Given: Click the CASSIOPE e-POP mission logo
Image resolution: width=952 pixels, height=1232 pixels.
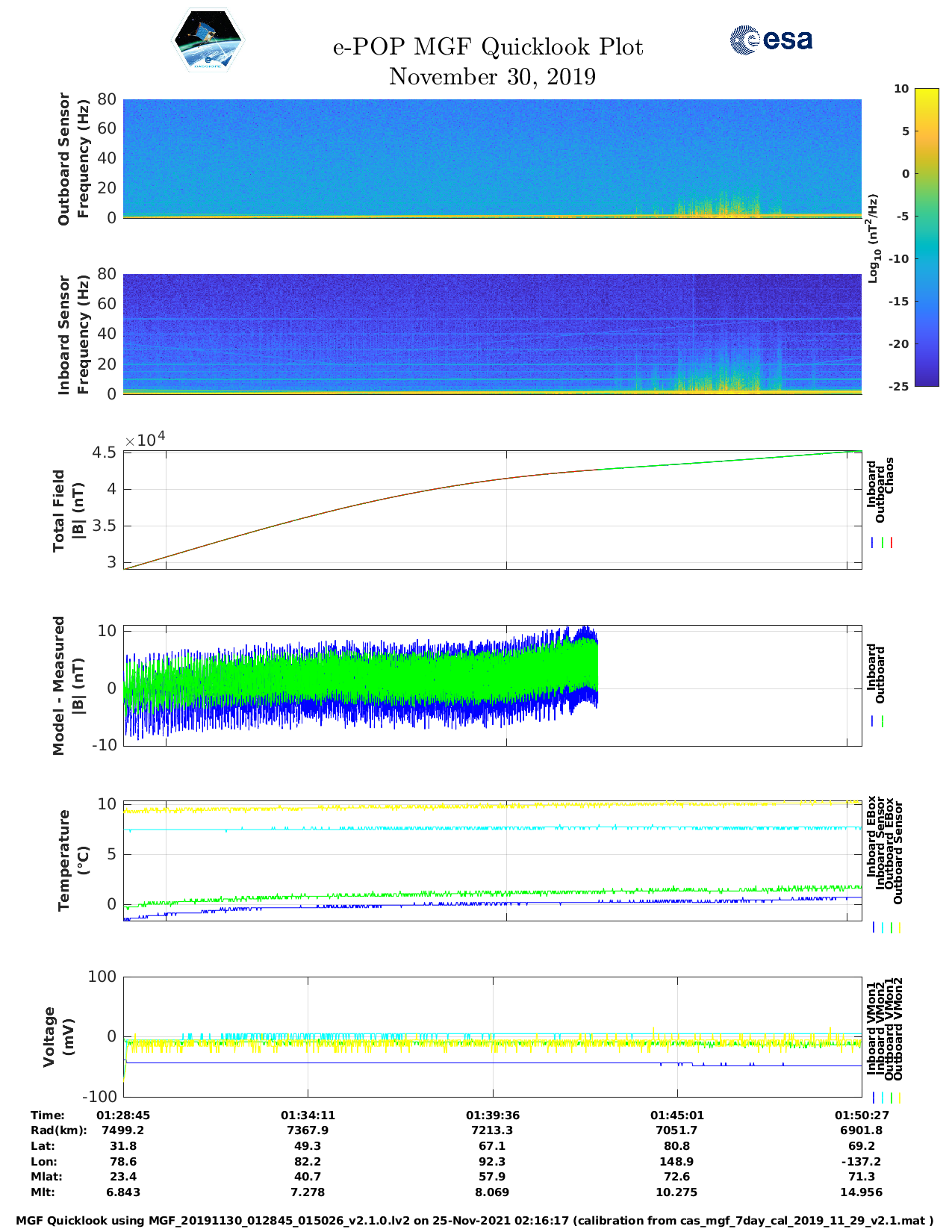Looking at the screenshot, I should coord(208,41).
